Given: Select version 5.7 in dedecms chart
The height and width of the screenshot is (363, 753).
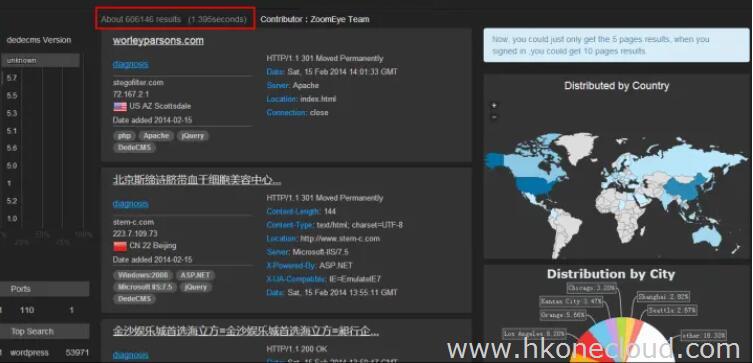Looking at the screenshot, I should click(x=12, y=78).
